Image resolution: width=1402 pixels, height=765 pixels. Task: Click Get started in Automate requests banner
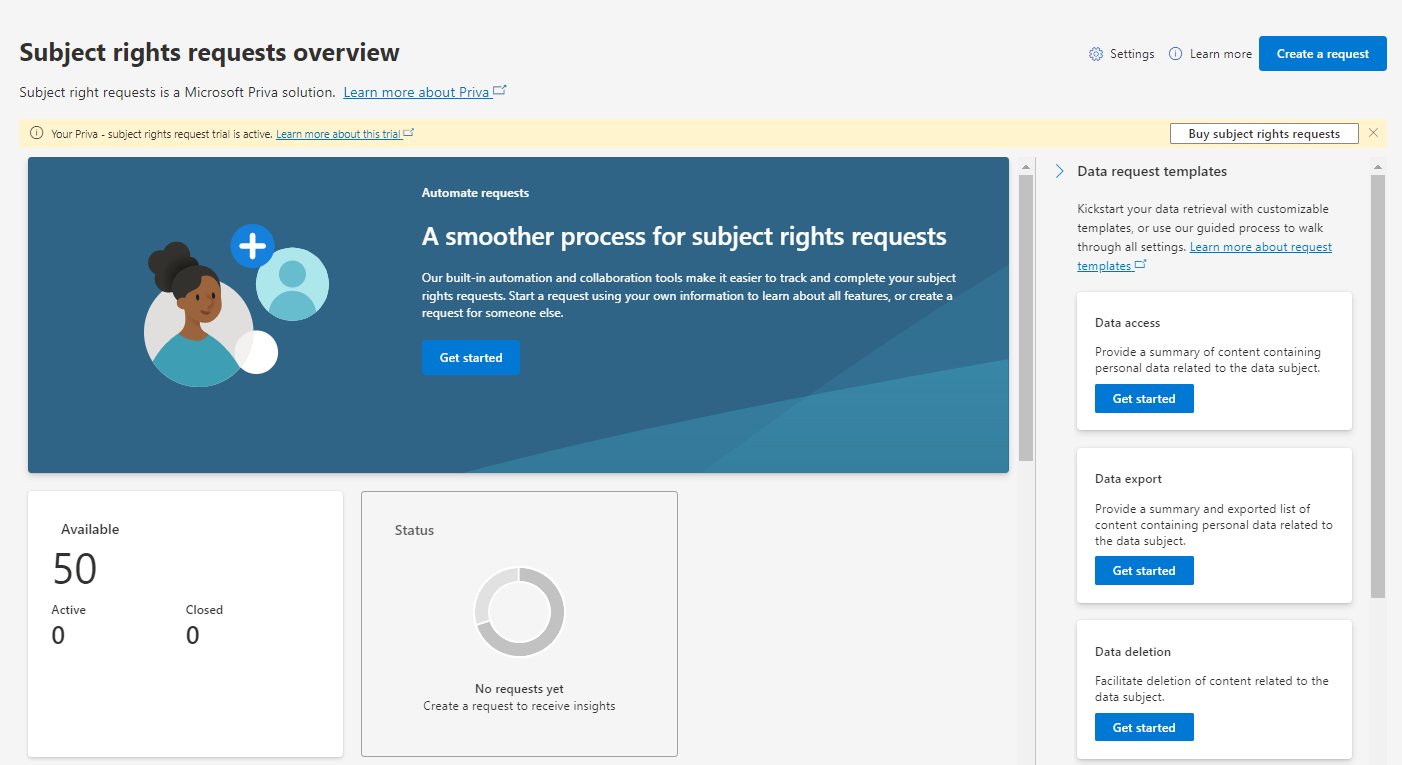pyautogui.click(x=470, y=358)
